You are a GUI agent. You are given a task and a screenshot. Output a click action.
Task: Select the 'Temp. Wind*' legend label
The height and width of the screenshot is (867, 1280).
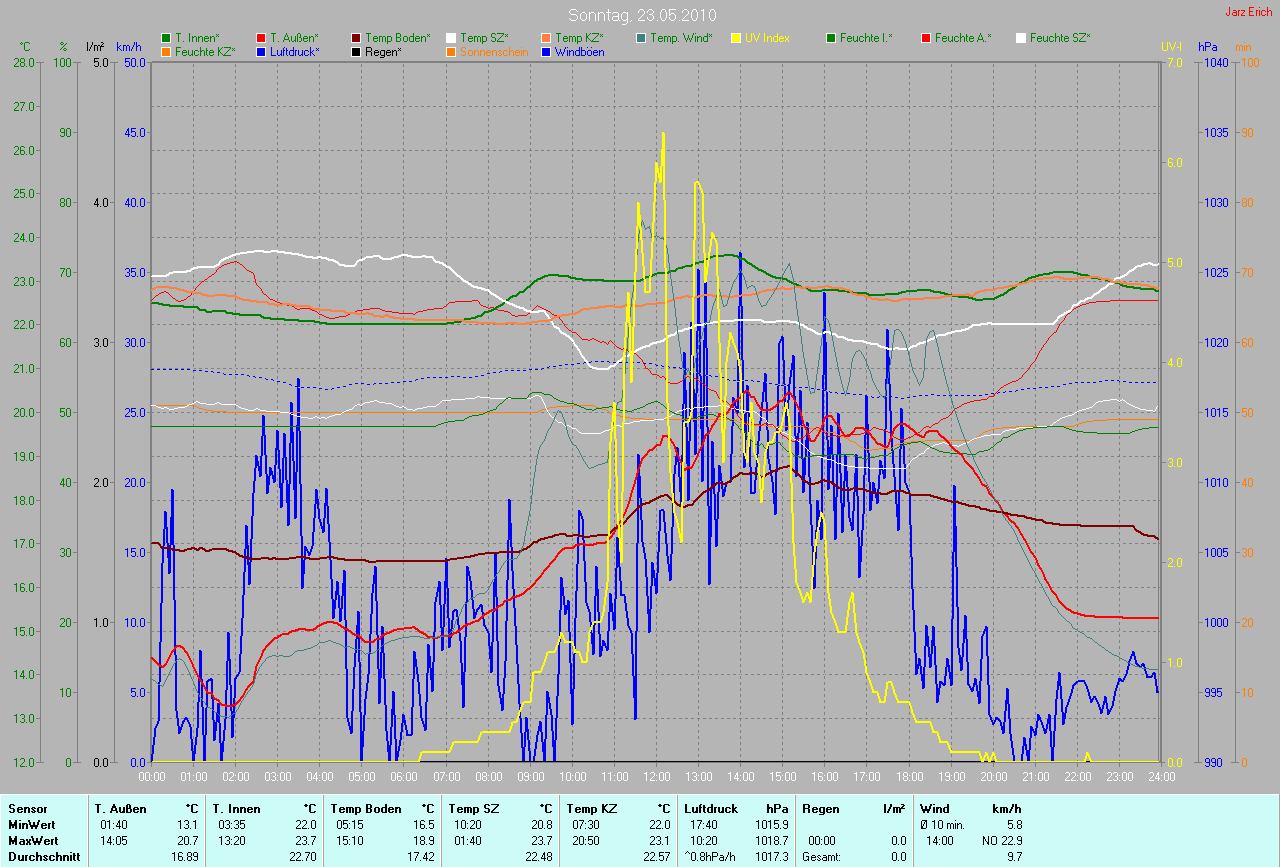tap(681, 38)
